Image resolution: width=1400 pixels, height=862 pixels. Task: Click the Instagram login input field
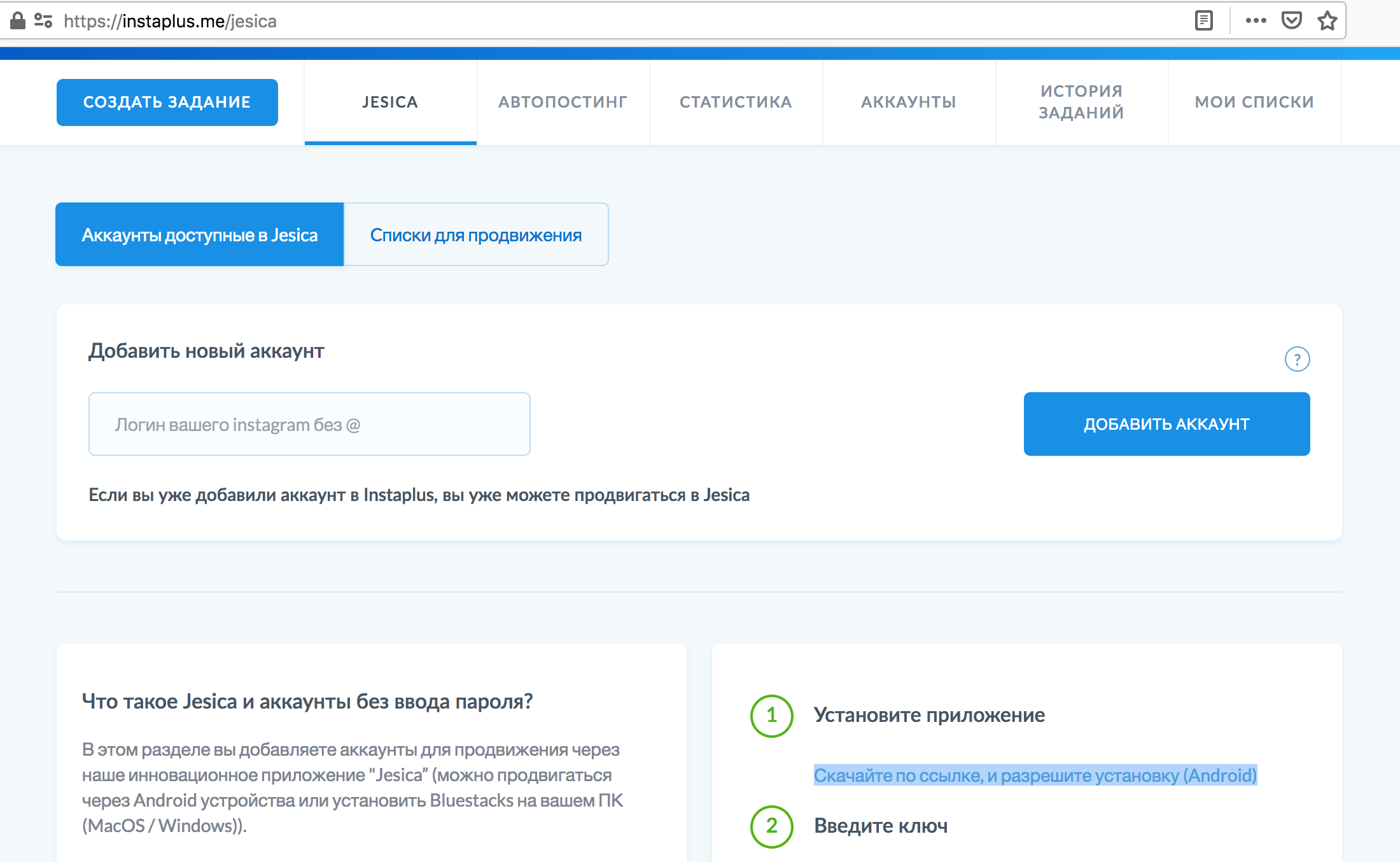click(x=309, y=424)
